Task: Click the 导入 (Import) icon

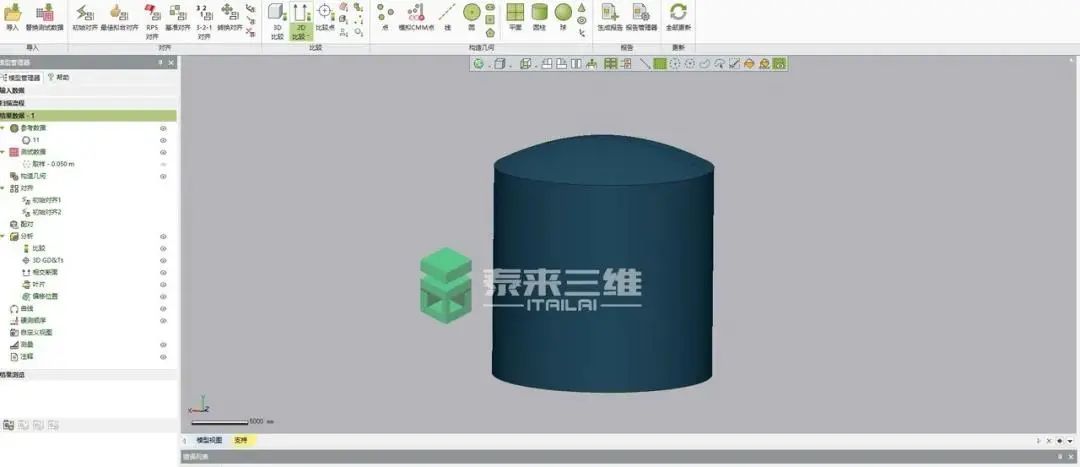Action: coord(12,16)
